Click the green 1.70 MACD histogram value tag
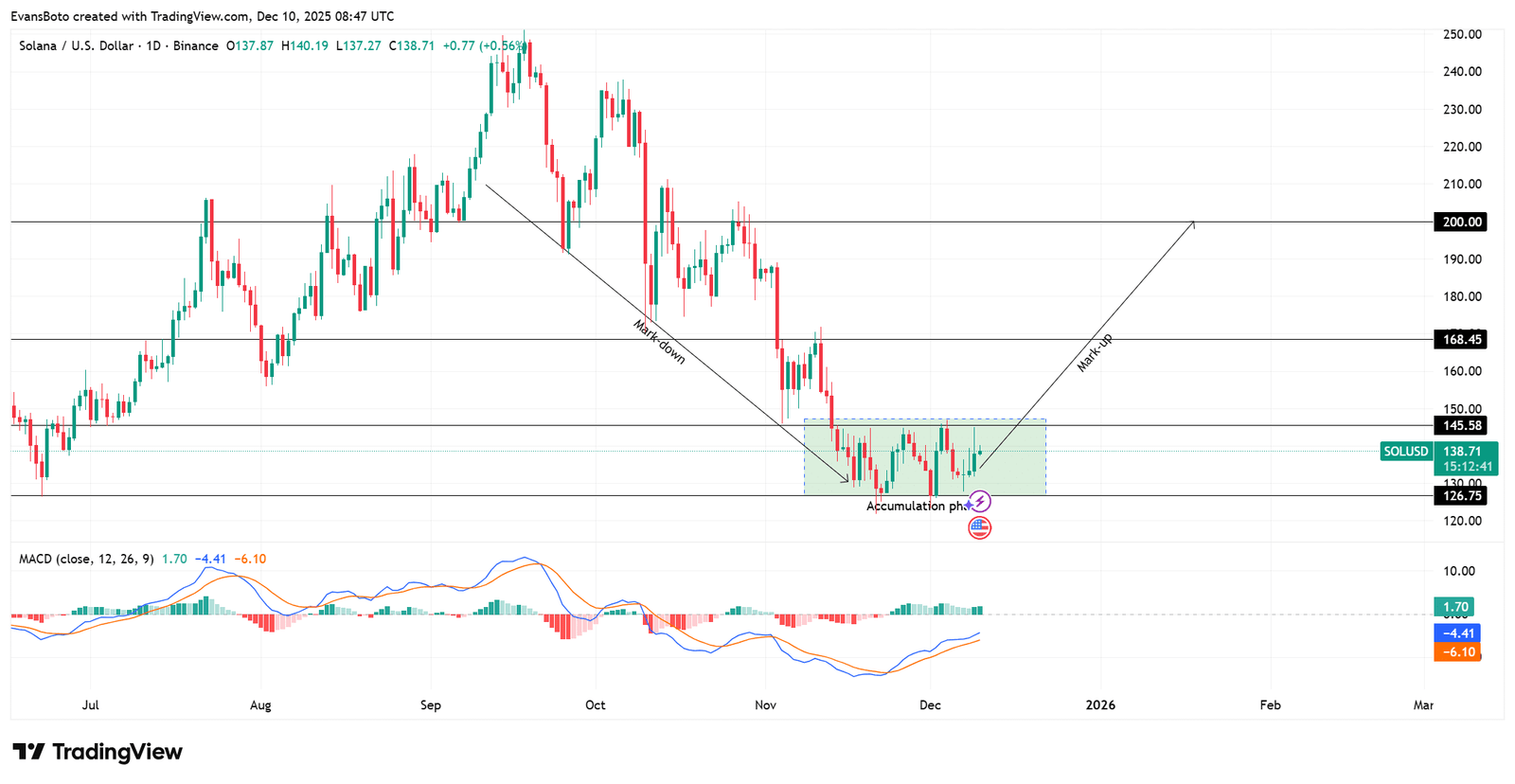 click(1454, 607)
